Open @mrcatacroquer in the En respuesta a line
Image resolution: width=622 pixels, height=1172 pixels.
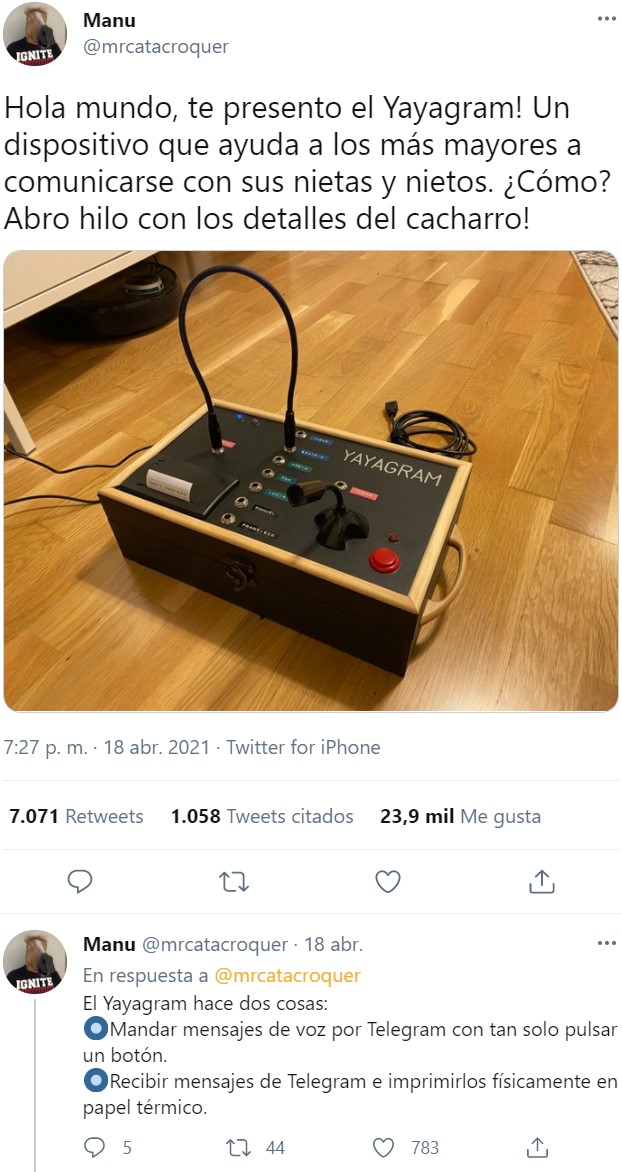click(x=288, y=975)
